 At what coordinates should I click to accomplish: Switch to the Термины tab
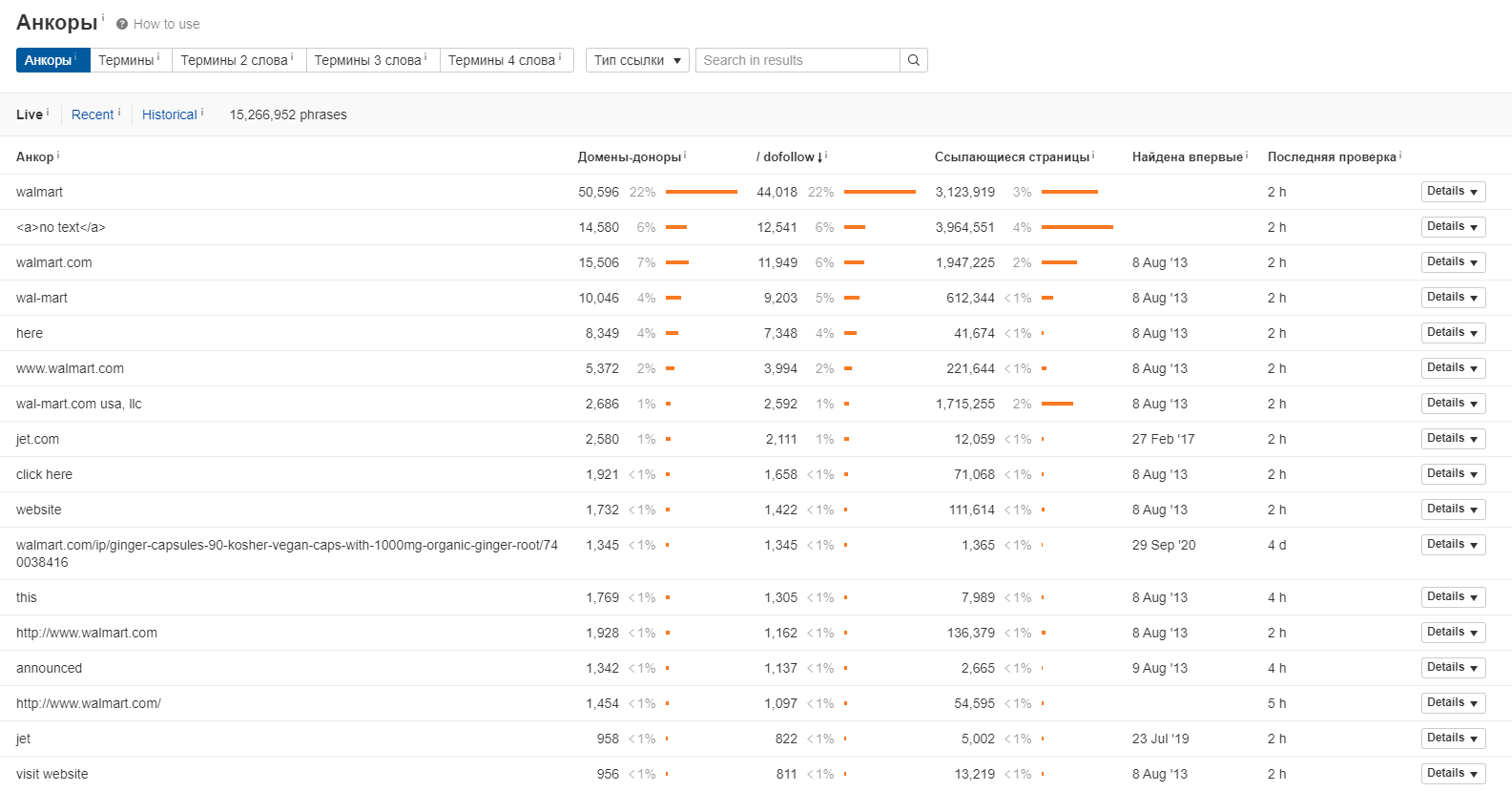tap(126, 60)
